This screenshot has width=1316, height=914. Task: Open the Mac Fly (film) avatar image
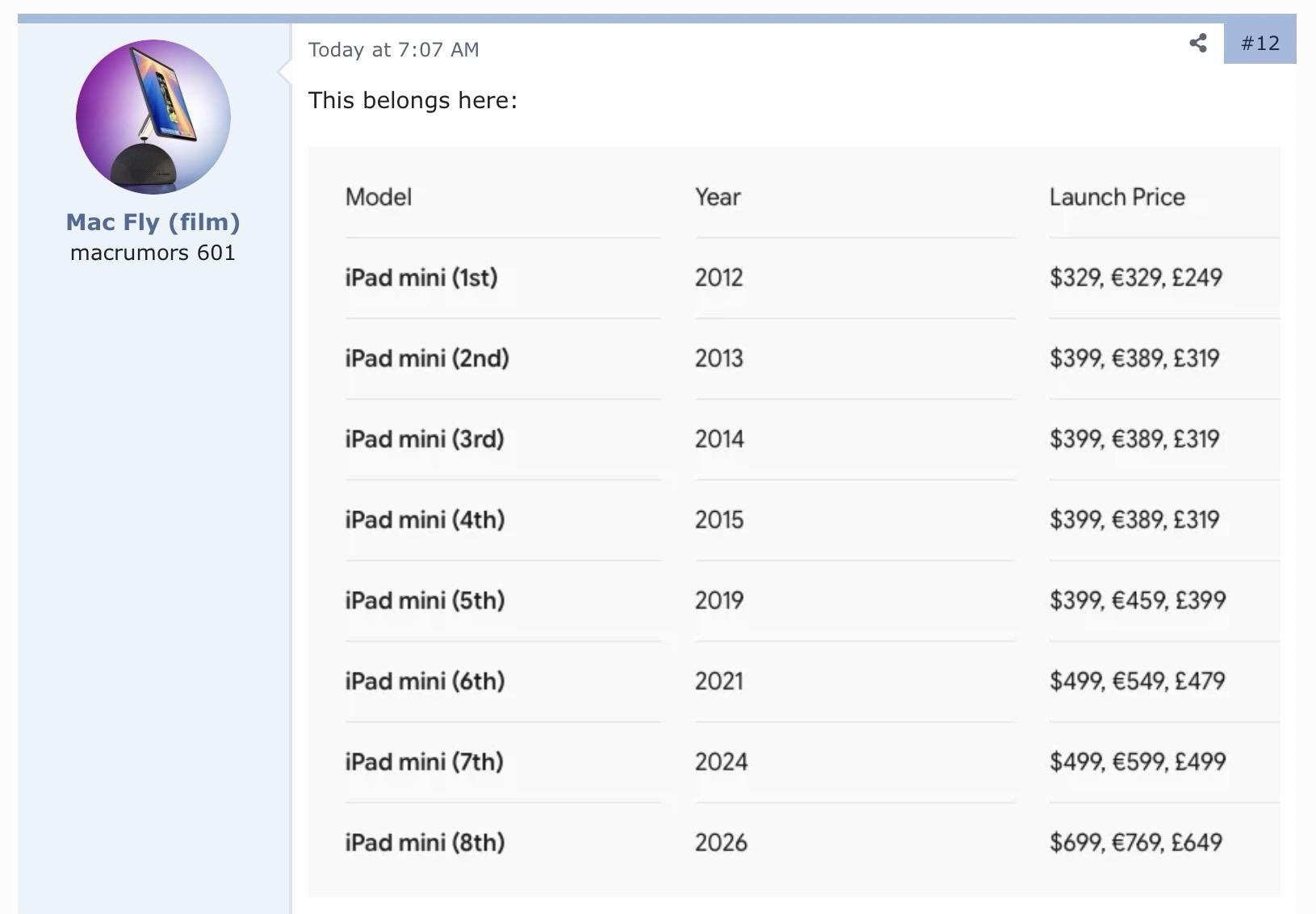153,117
